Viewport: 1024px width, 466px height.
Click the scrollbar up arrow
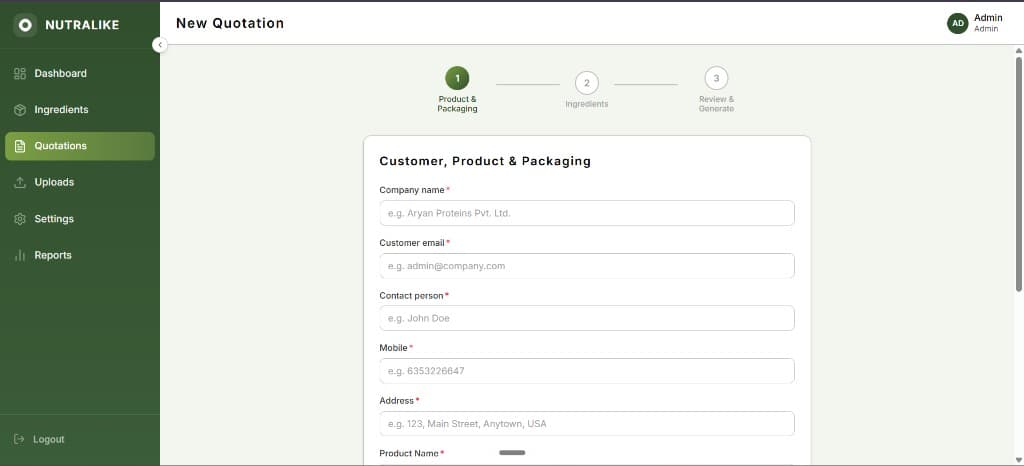1018,51
